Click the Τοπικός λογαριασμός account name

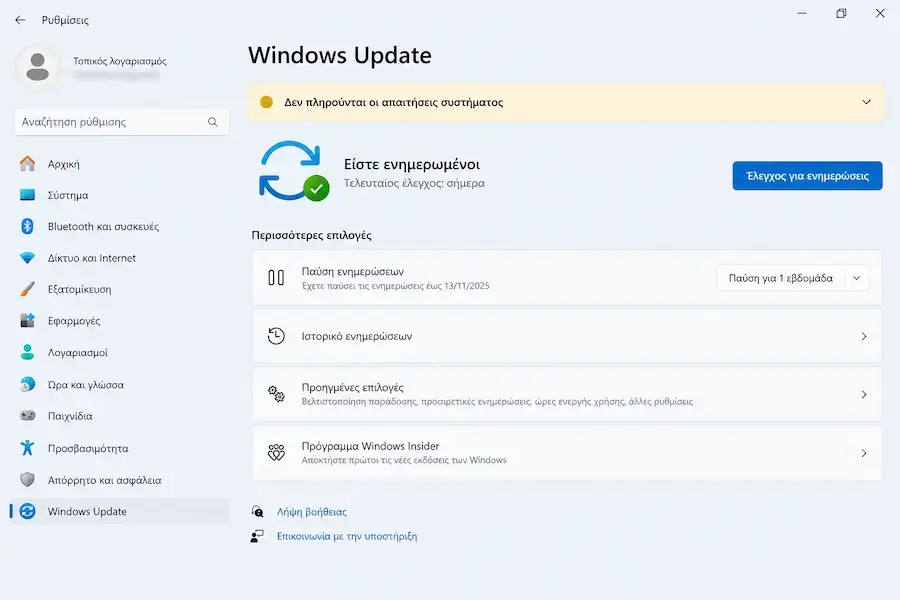[x=120, y=61]
